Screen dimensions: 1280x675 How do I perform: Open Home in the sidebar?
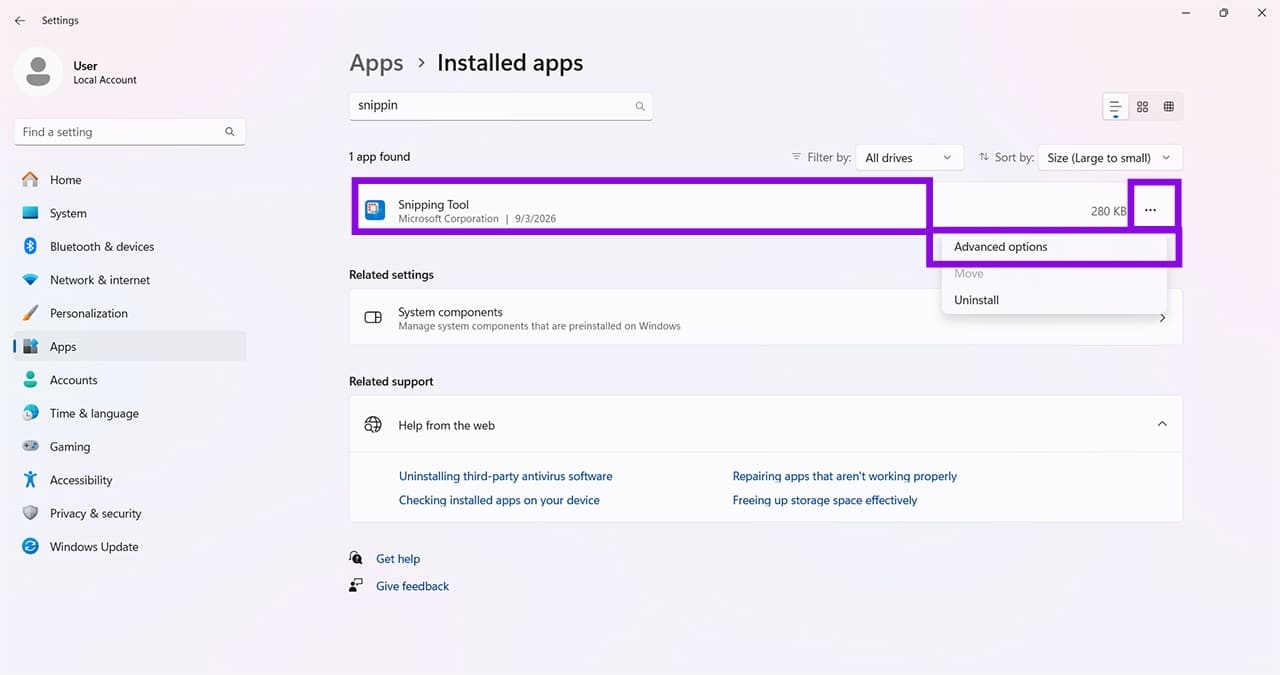point(130,180)
